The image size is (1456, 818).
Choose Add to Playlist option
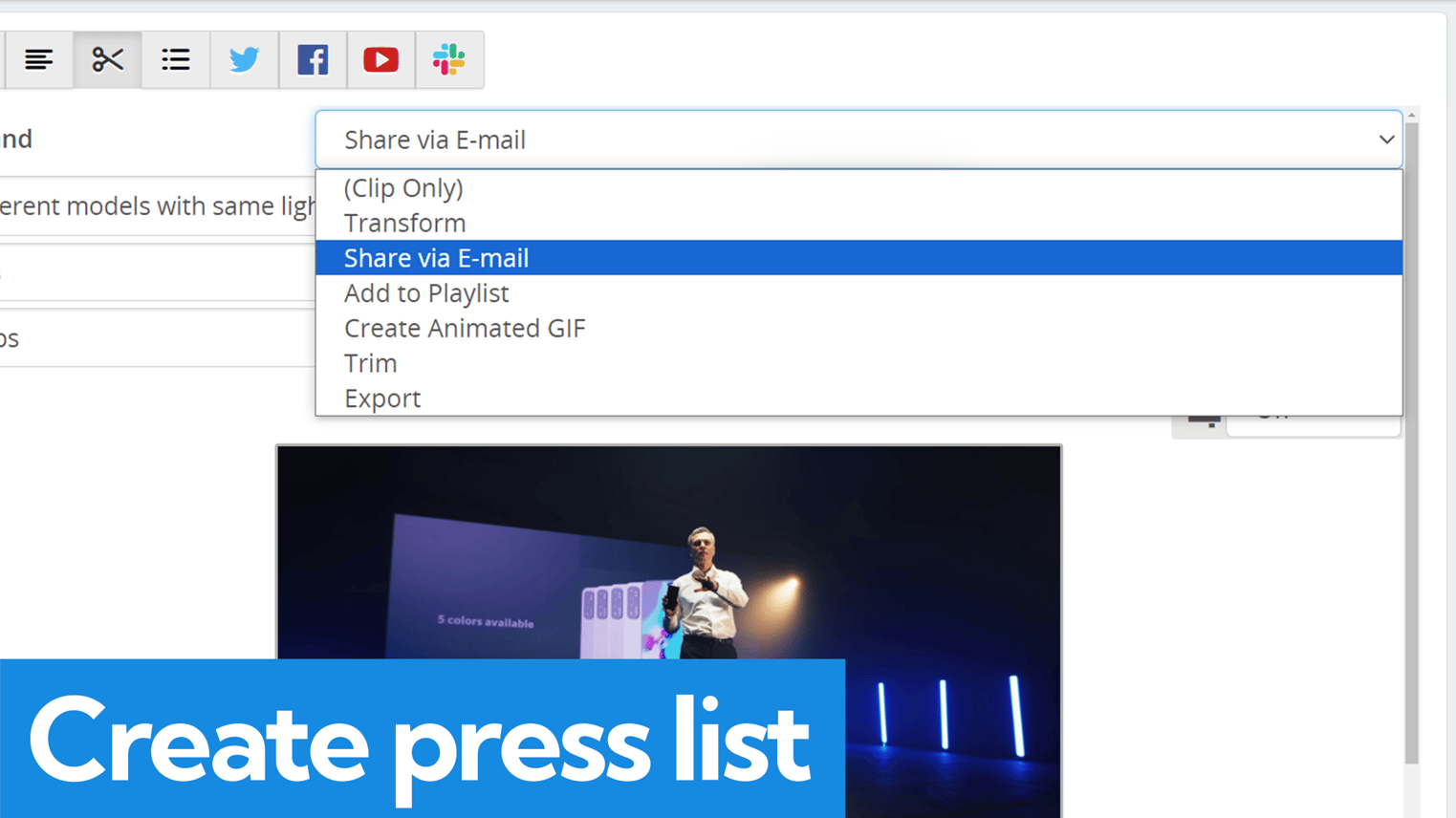pyautogui.click(x=426, y=293)
